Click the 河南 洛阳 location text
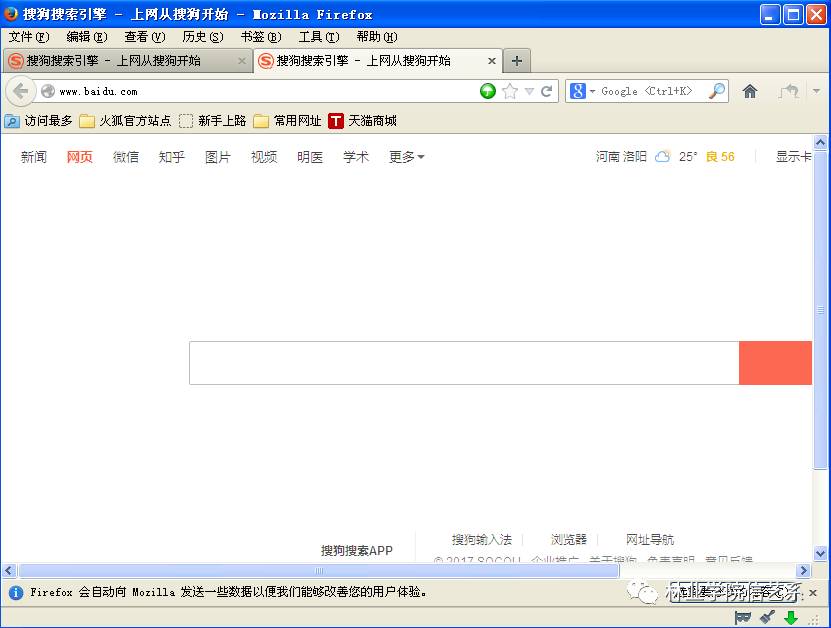 (x=621, y=157)
